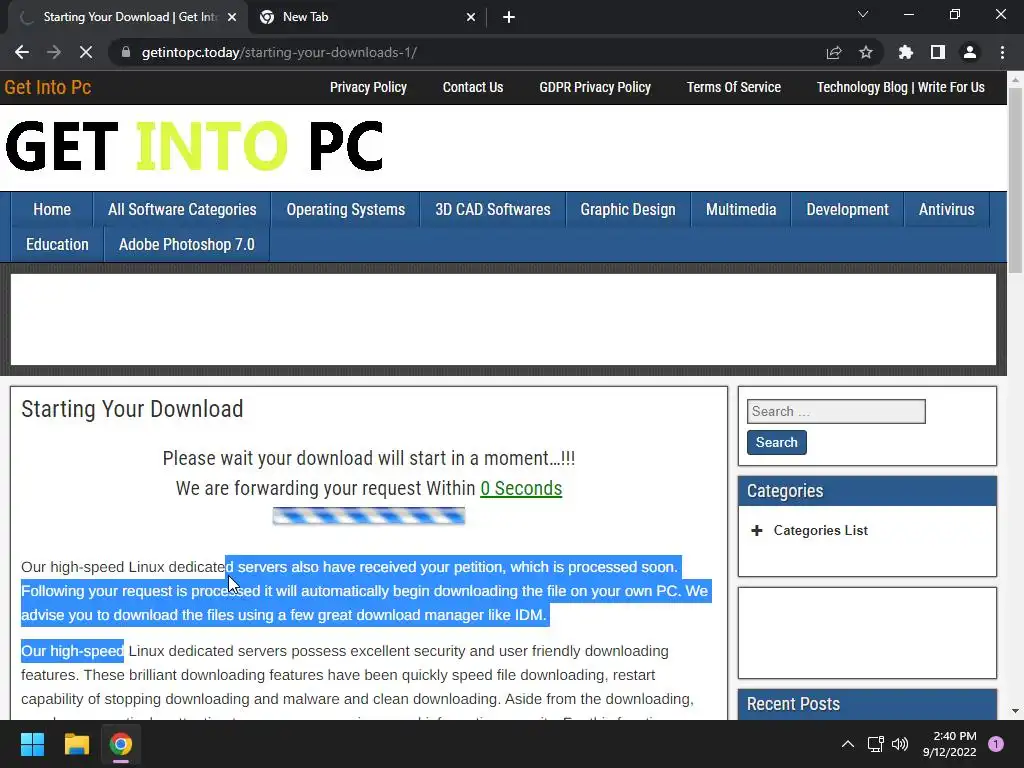Open the clock showing 2:40 PM

pos(950,744)
